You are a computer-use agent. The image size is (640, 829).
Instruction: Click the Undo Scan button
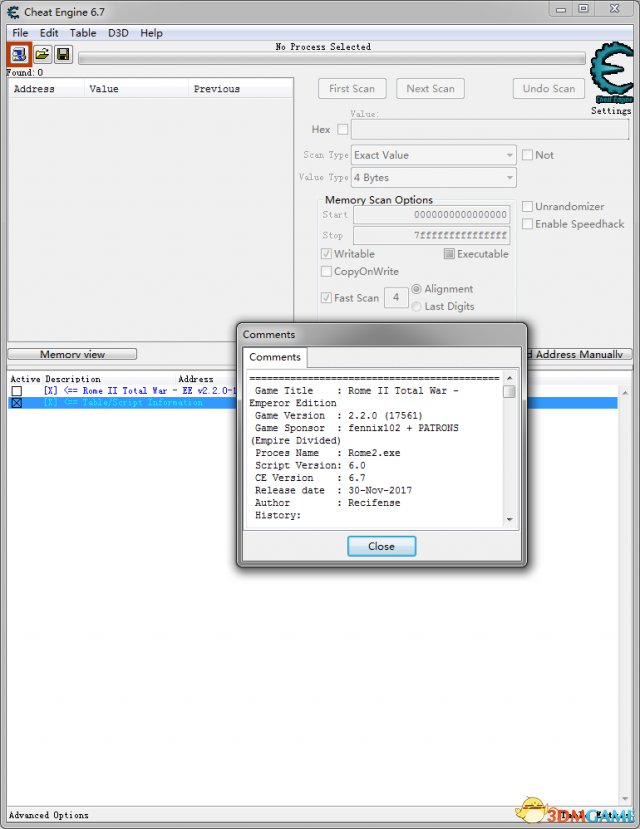tap(549, 88)
